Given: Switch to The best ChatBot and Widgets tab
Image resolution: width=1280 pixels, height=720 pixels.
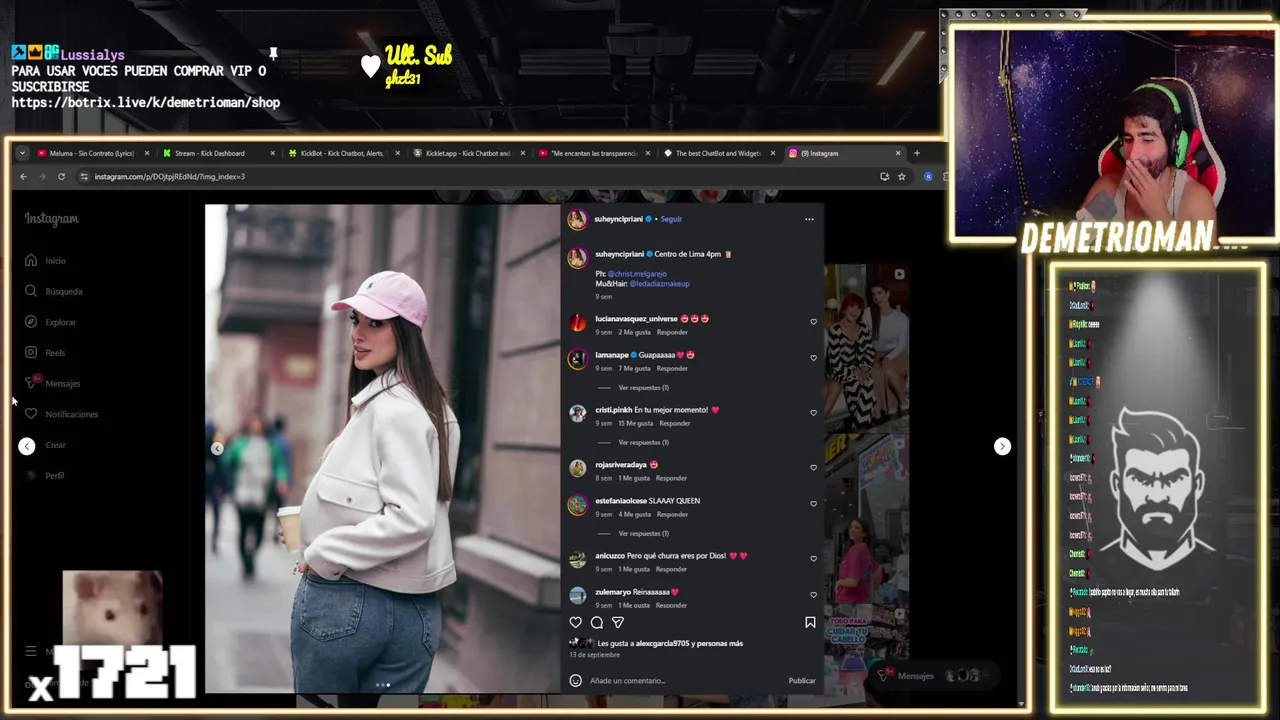Looking at the screenshot, I should pos(718,153).
